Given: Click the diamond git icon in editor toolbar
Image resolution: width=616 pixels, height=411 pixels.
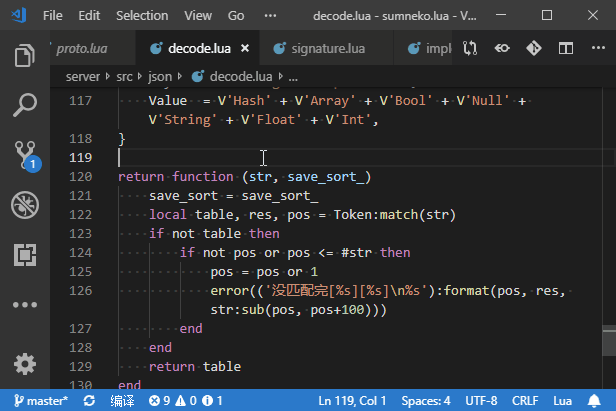Looking at the screenshot, I should [x=534, y=48].
